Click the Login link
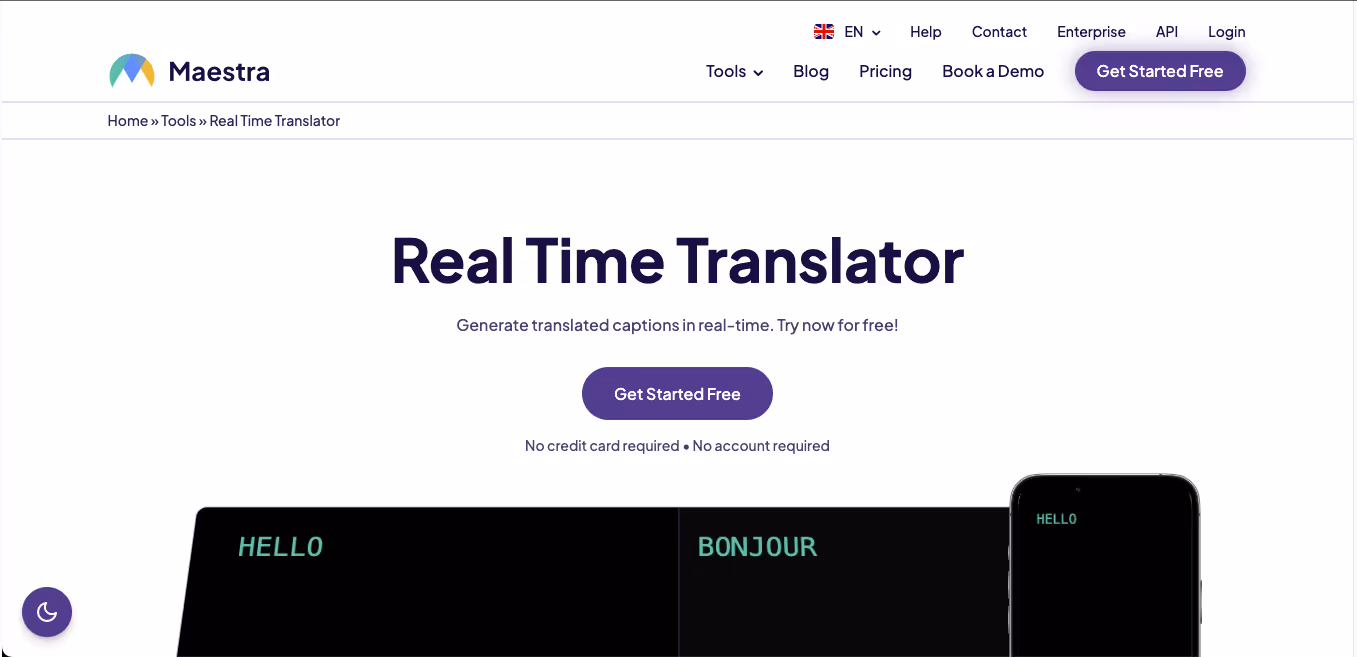Screen dimensions: 1357x657 (1226, 32)
